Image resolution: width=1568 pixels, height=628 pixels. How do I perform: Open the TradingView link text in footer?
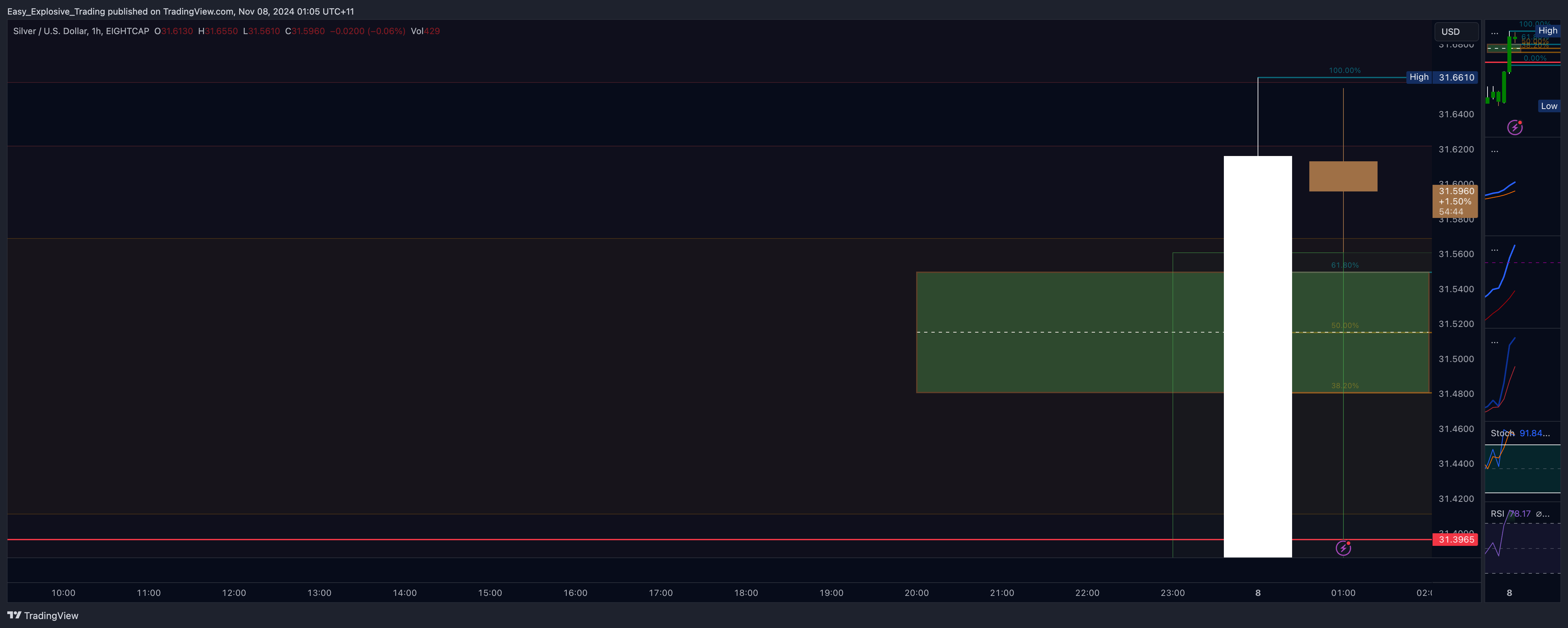point(51,616)
